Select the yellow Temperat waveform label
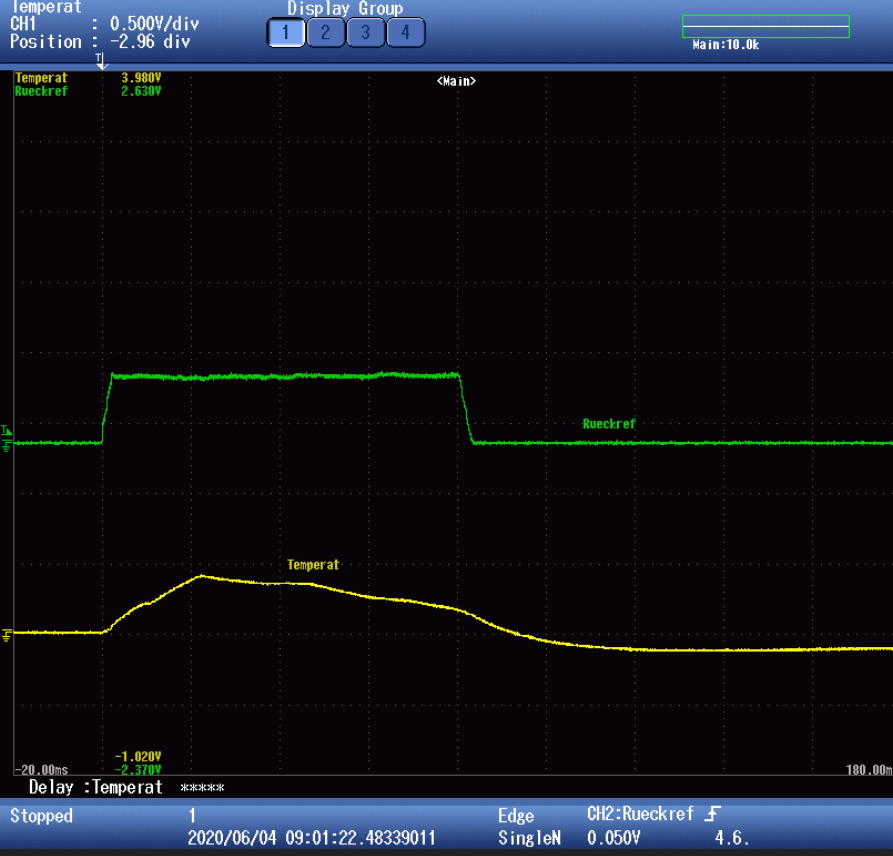The image size is (893, 856). tap(313, 565)
